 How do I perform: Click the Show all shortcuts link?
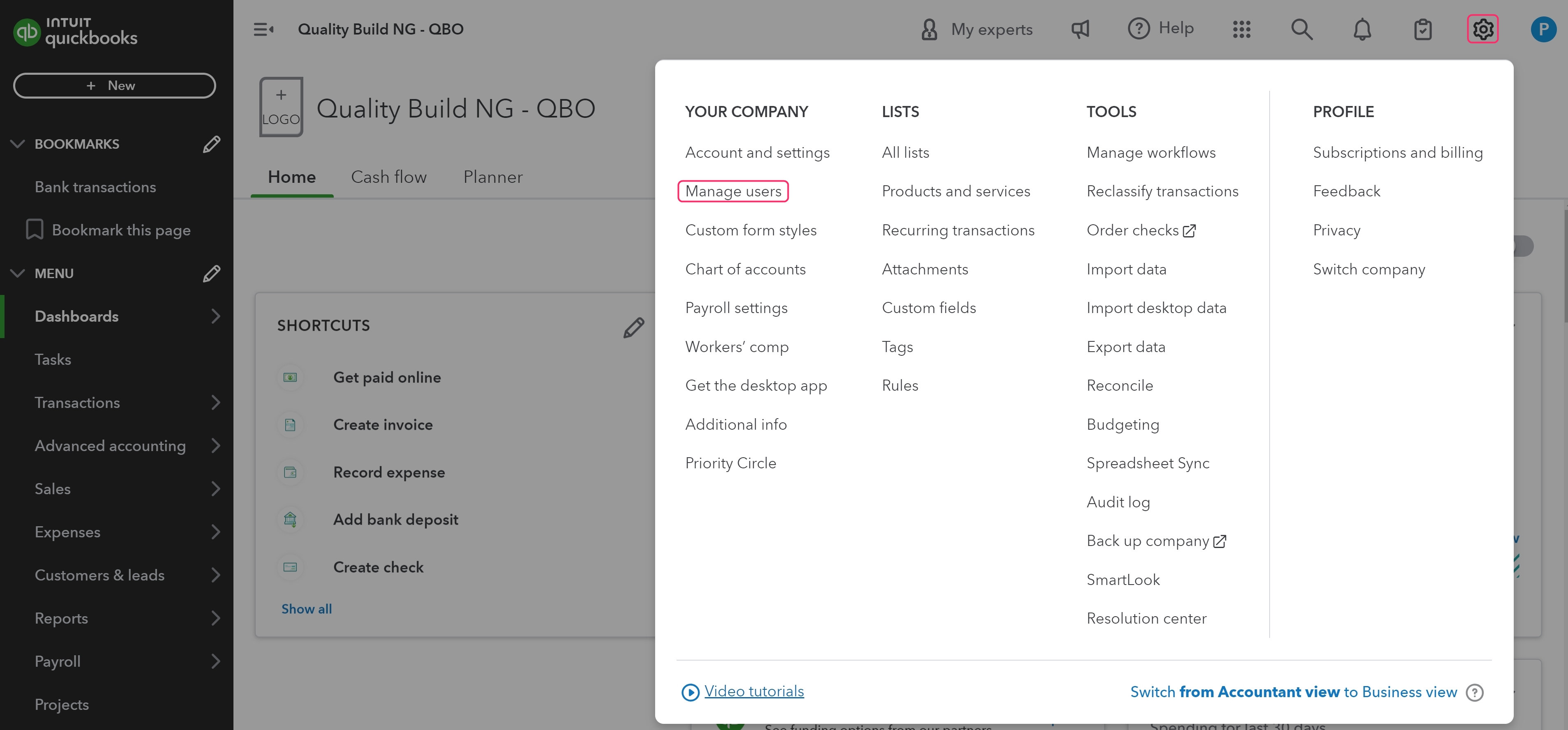pos(306,609)
